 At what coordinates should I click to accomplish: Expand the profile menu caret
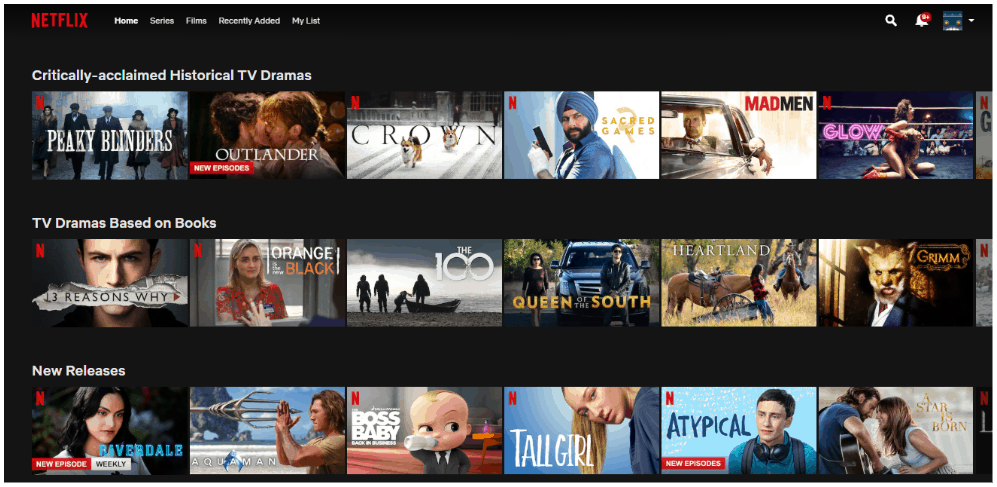pos(971,21)
